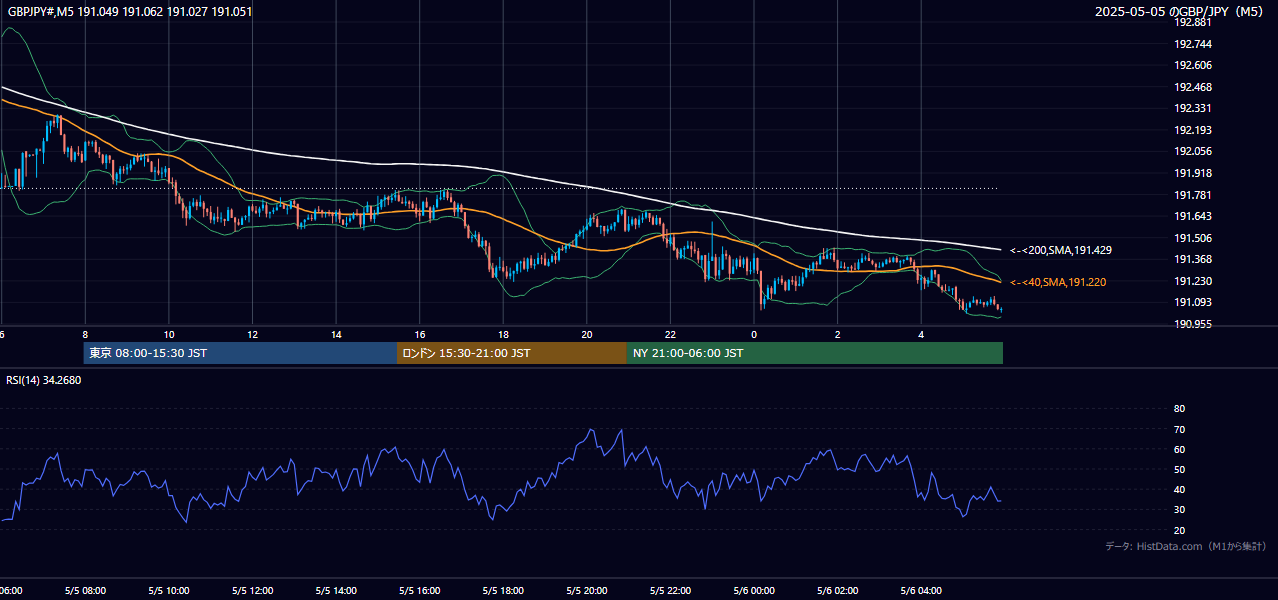Click hour label 18 under the price chart
Image resolution: width=1278 pixels, height=600 pixels.
point(503,334)
